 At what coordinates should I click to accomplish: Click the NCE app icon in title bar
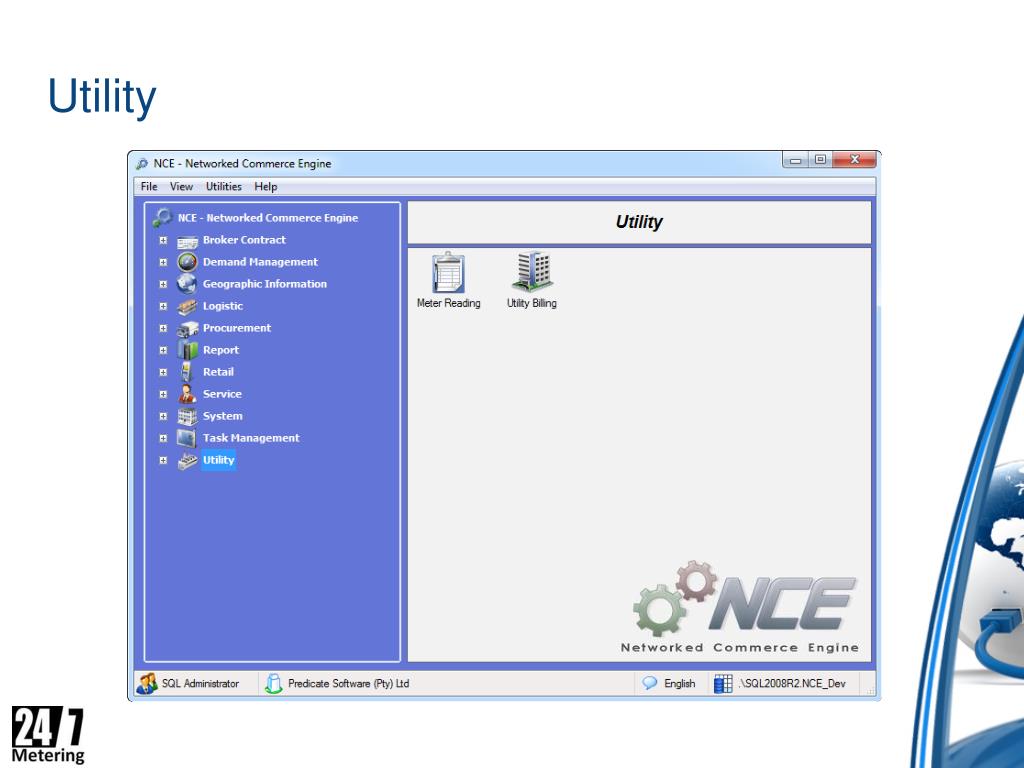point(142,164)
